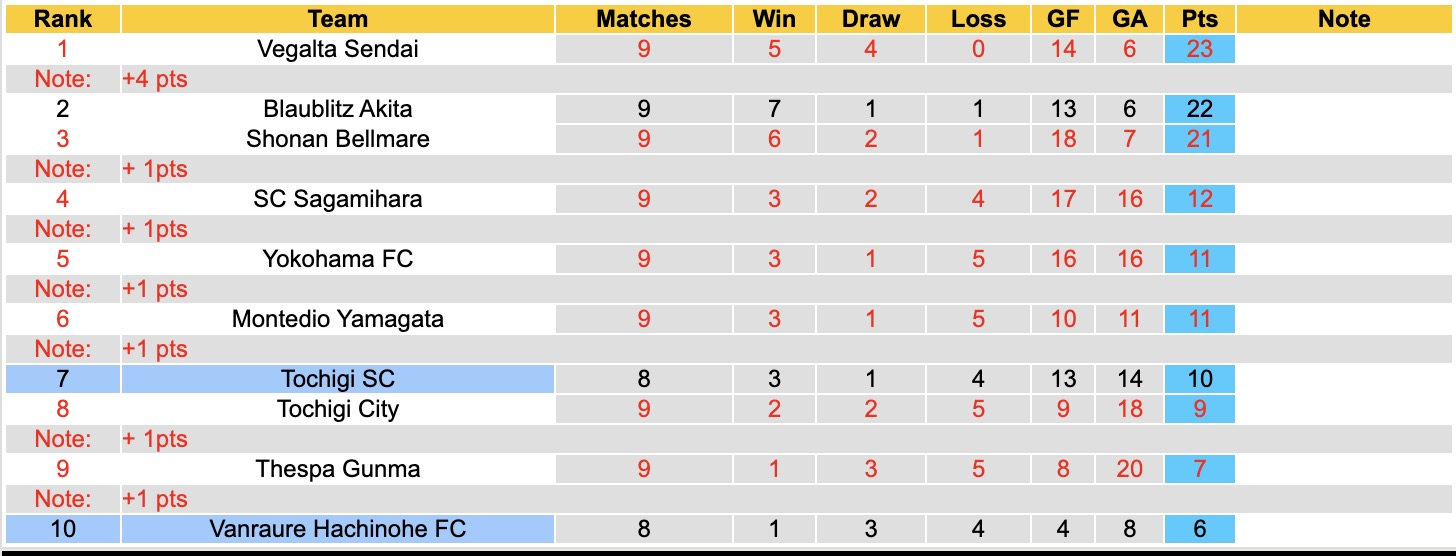The image size is (1456, 556).
Task: Click the highlighted Tochigi SC row
Action: (338, 379)
